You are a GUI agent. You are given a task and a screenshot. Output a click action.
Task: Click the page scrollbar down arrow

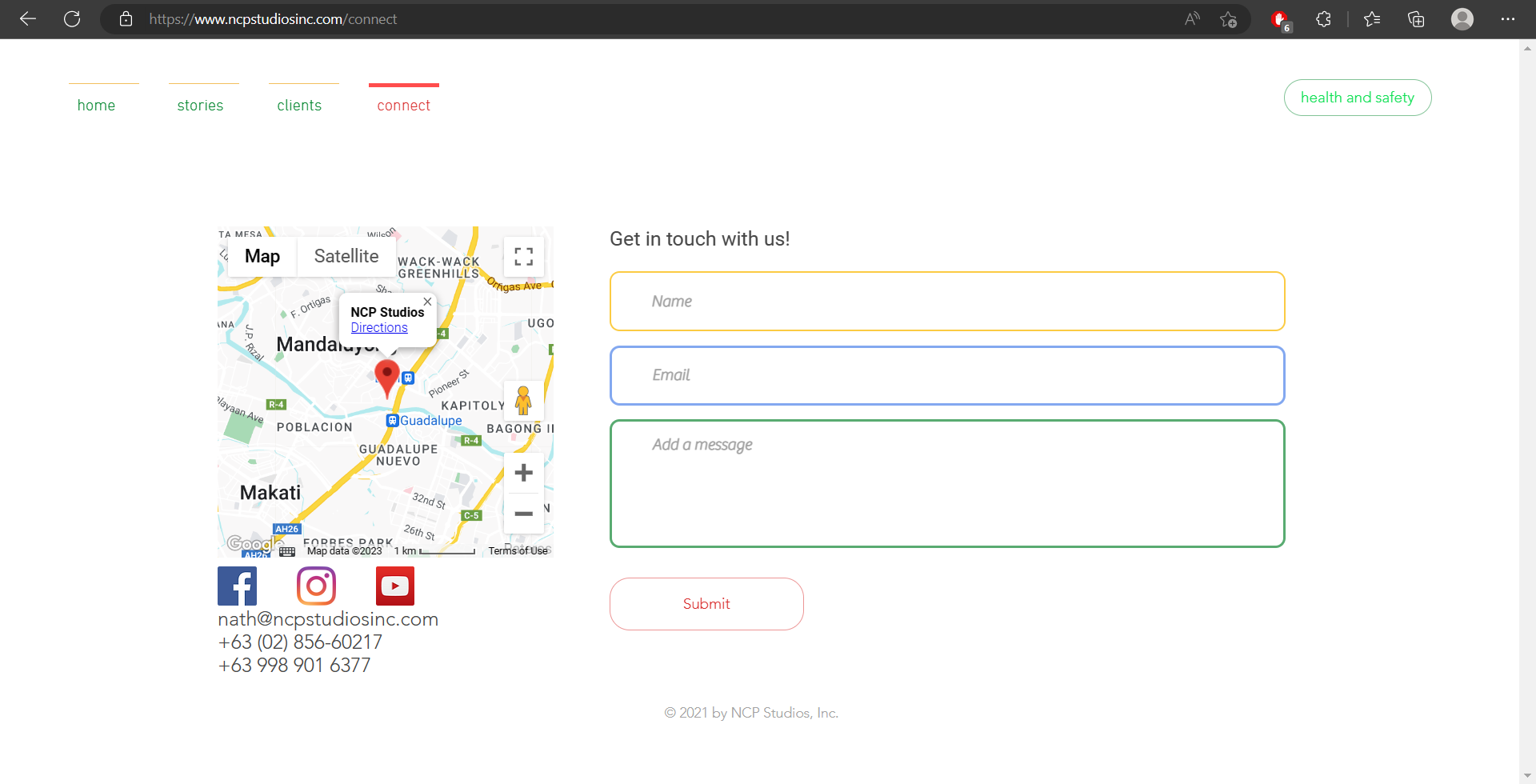(1528, 776)
